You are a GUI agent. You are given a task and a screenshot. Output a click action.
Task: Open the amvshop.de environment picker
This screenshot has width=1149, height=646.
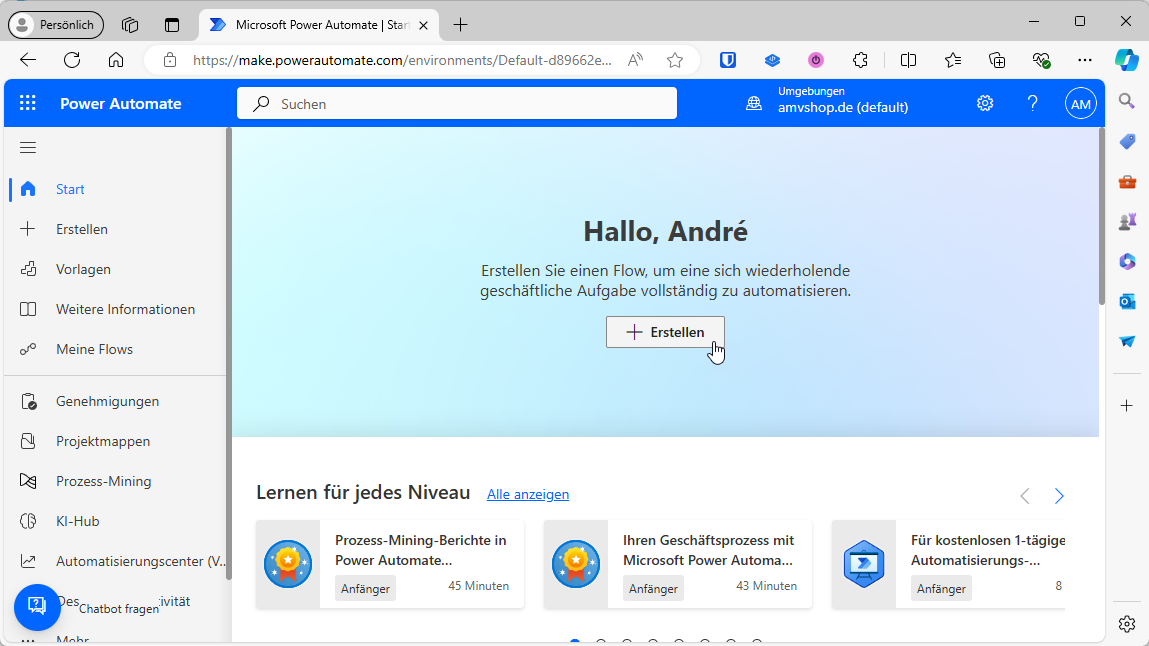pyautogui.click(x=843, y=103)
